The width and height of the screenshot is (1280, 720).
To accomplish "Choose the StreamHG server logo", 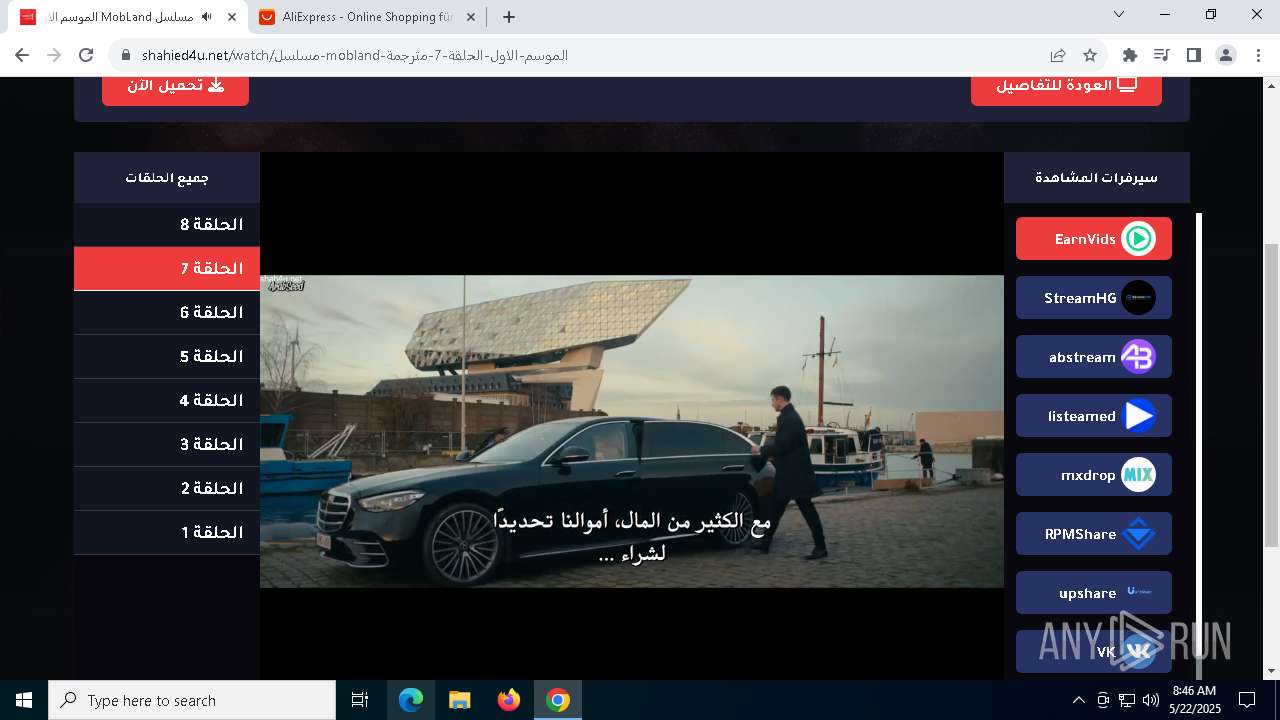I will (x=1138, y=298).
